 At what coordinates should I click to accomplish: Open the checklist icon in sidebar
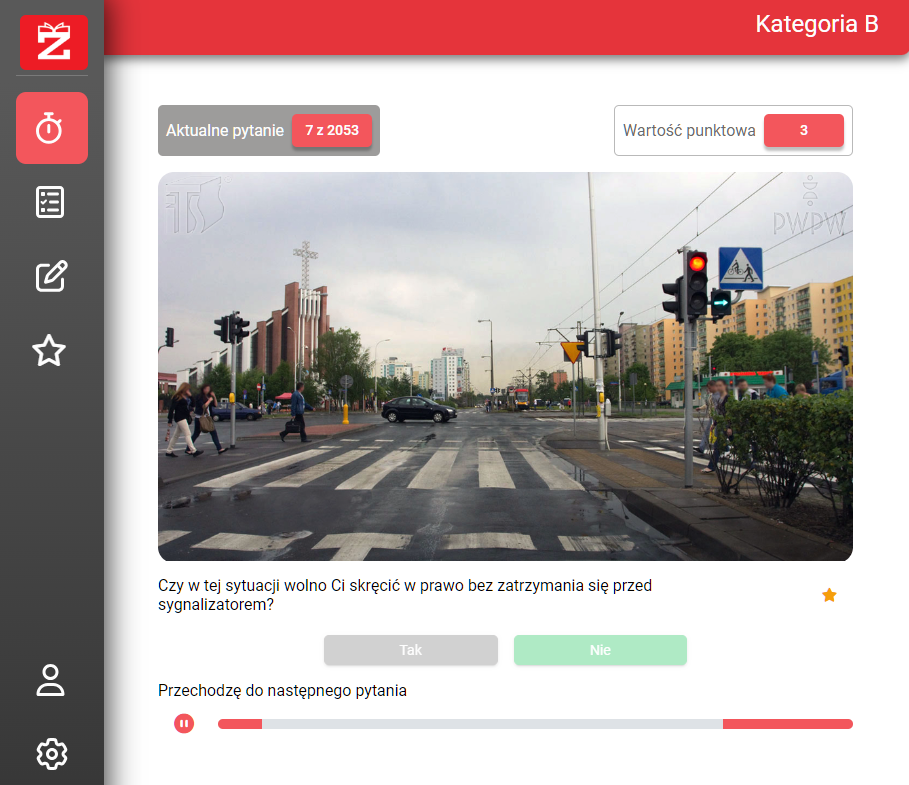[50, 202]
